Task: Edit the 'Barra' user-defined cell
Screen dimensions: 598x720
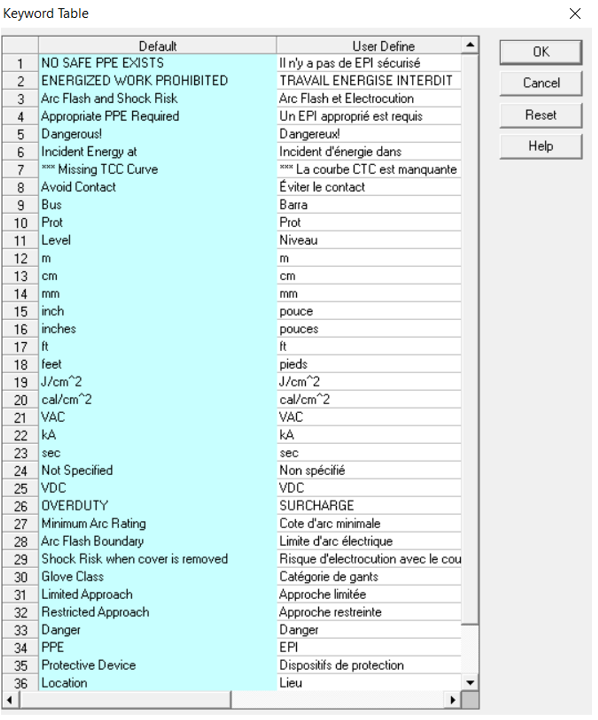Action: click(369, 205)
